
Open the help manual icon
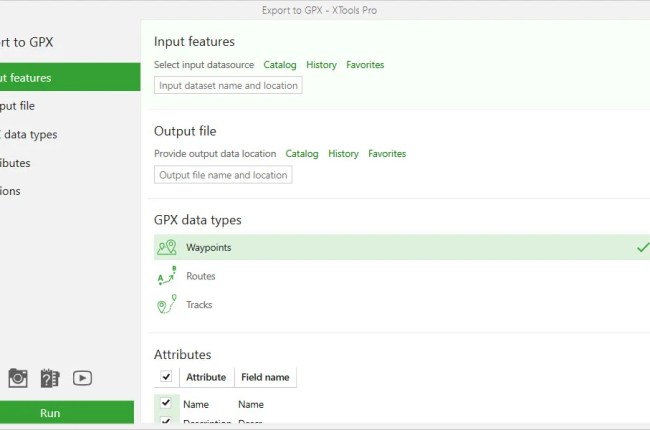click(x=50, y=377)
